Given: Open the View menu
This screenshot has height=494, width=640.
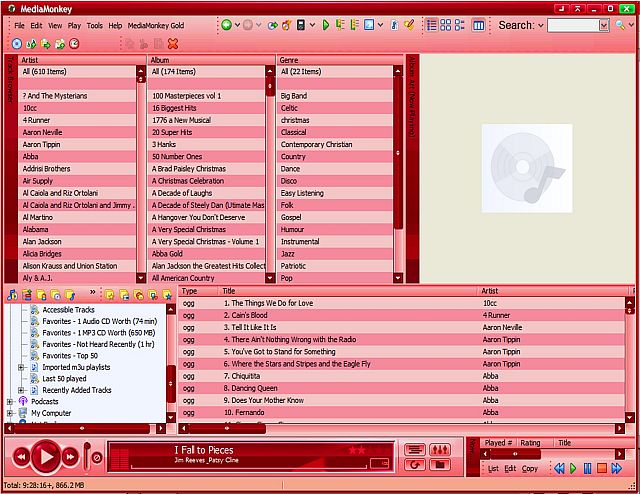Looking at the screenshot, I should pos(55,25).
